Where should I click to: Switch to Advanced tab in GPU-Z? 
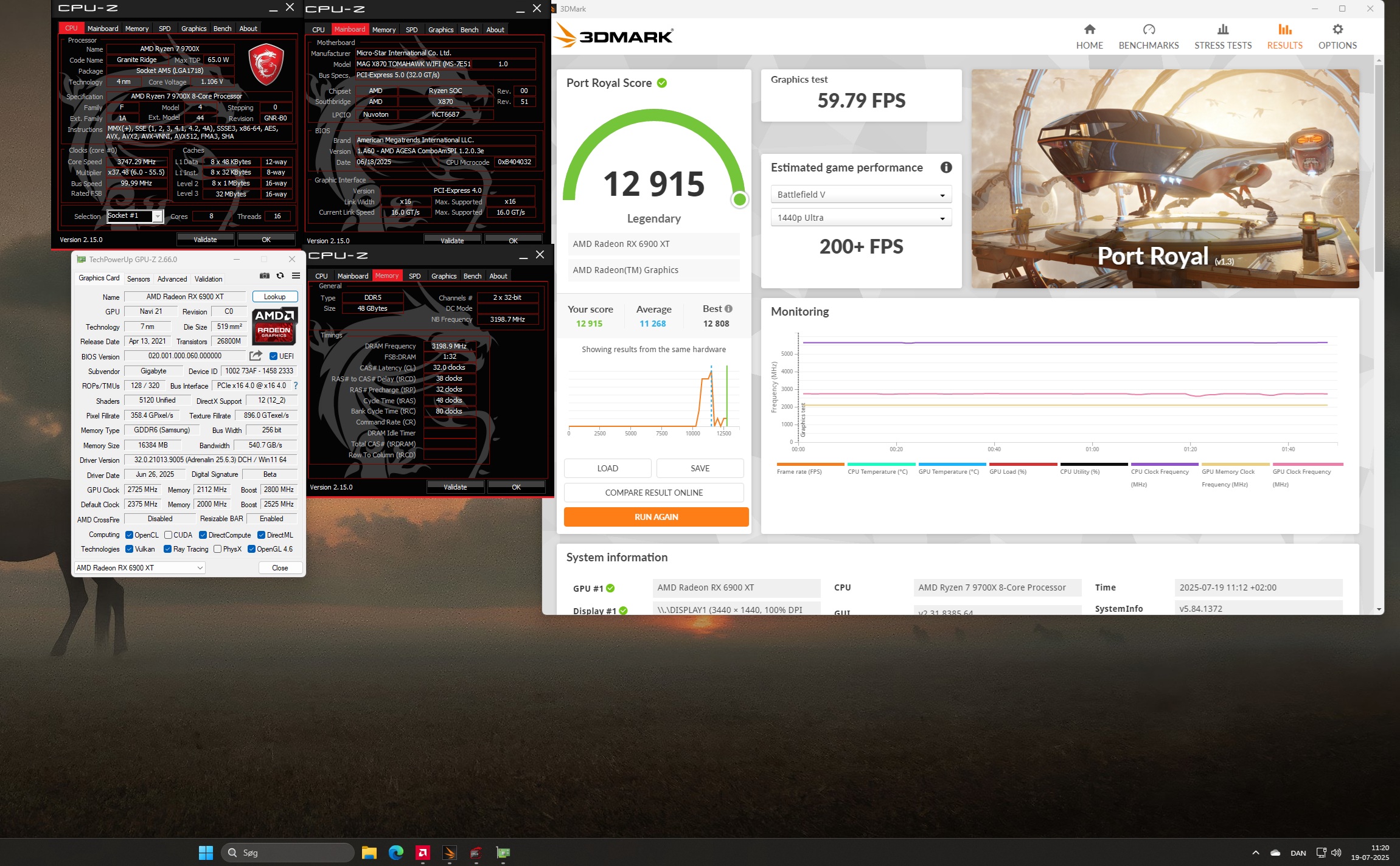[x=172, y=279]
